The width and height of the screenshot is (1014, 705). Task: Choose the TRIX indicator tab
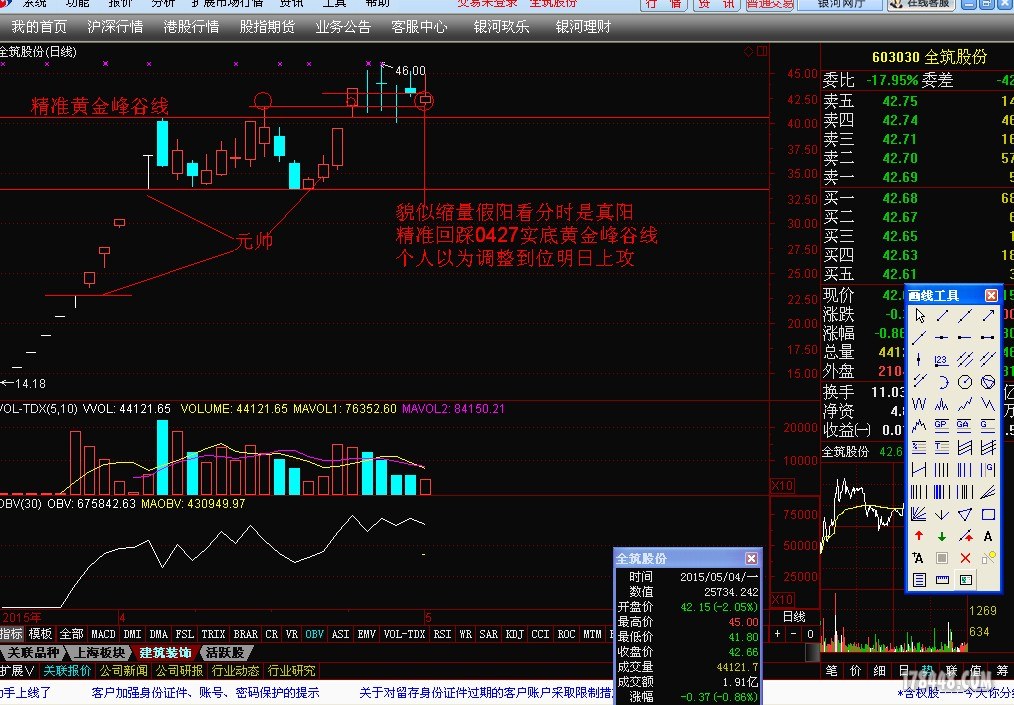tap(213, 634)
